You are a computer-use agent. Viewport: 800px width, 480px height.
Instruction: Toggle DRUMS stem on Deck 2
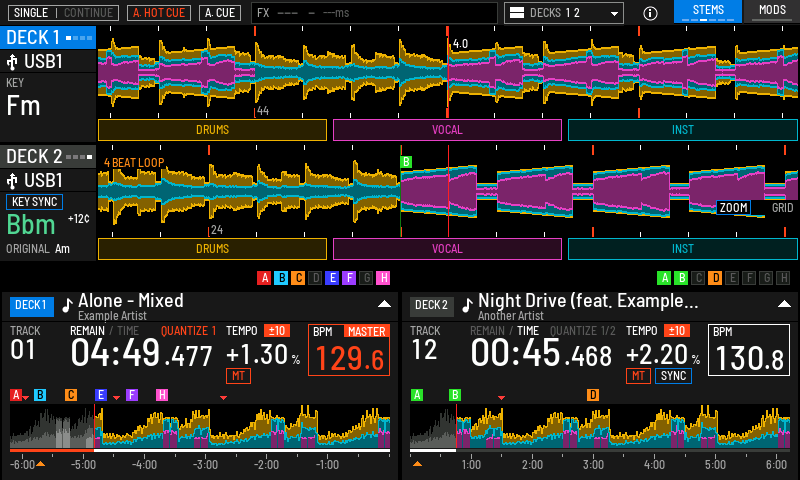pos(212,249)
